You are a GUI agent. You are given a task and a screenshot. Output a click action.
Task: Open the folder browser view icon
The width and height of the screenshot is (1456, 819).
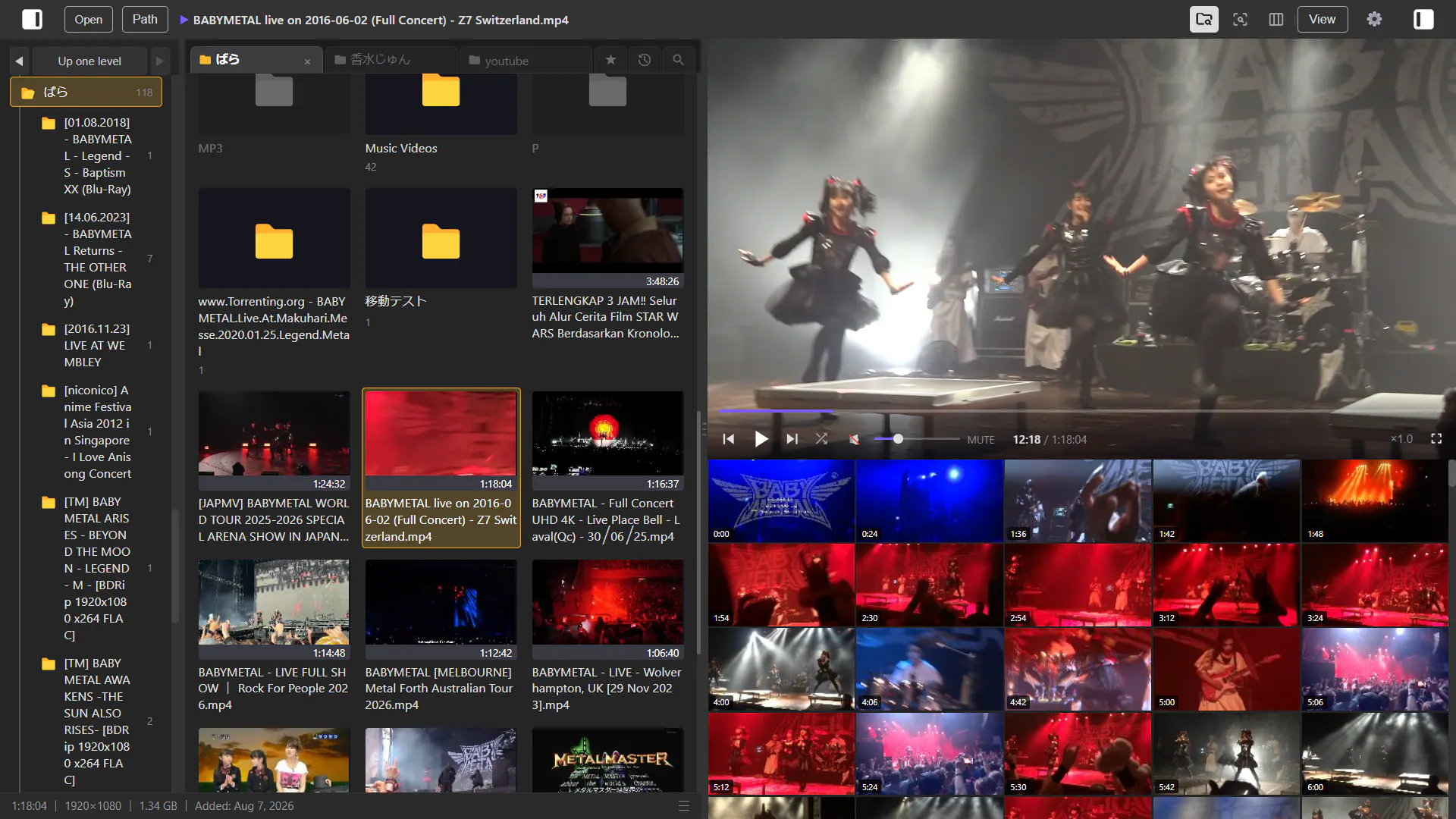[x=1203, y=19]
